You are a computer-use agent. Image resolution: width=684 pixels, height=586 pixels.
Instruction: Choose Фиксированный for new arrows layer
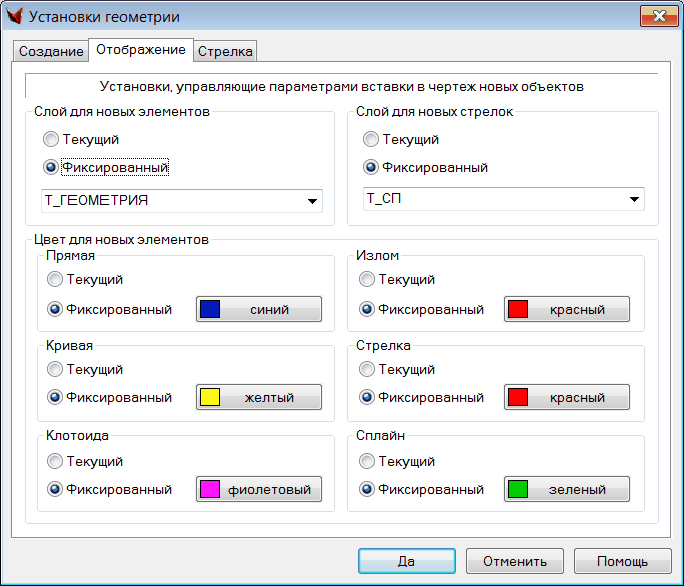[372, 167]
